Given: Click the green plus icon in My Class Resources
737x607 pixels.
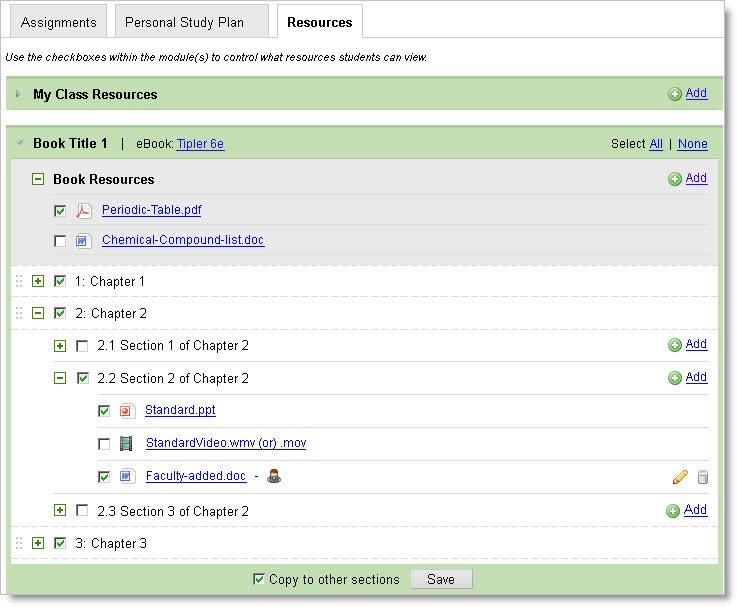Looking at the screenshot, I should (x=675, y=94).
